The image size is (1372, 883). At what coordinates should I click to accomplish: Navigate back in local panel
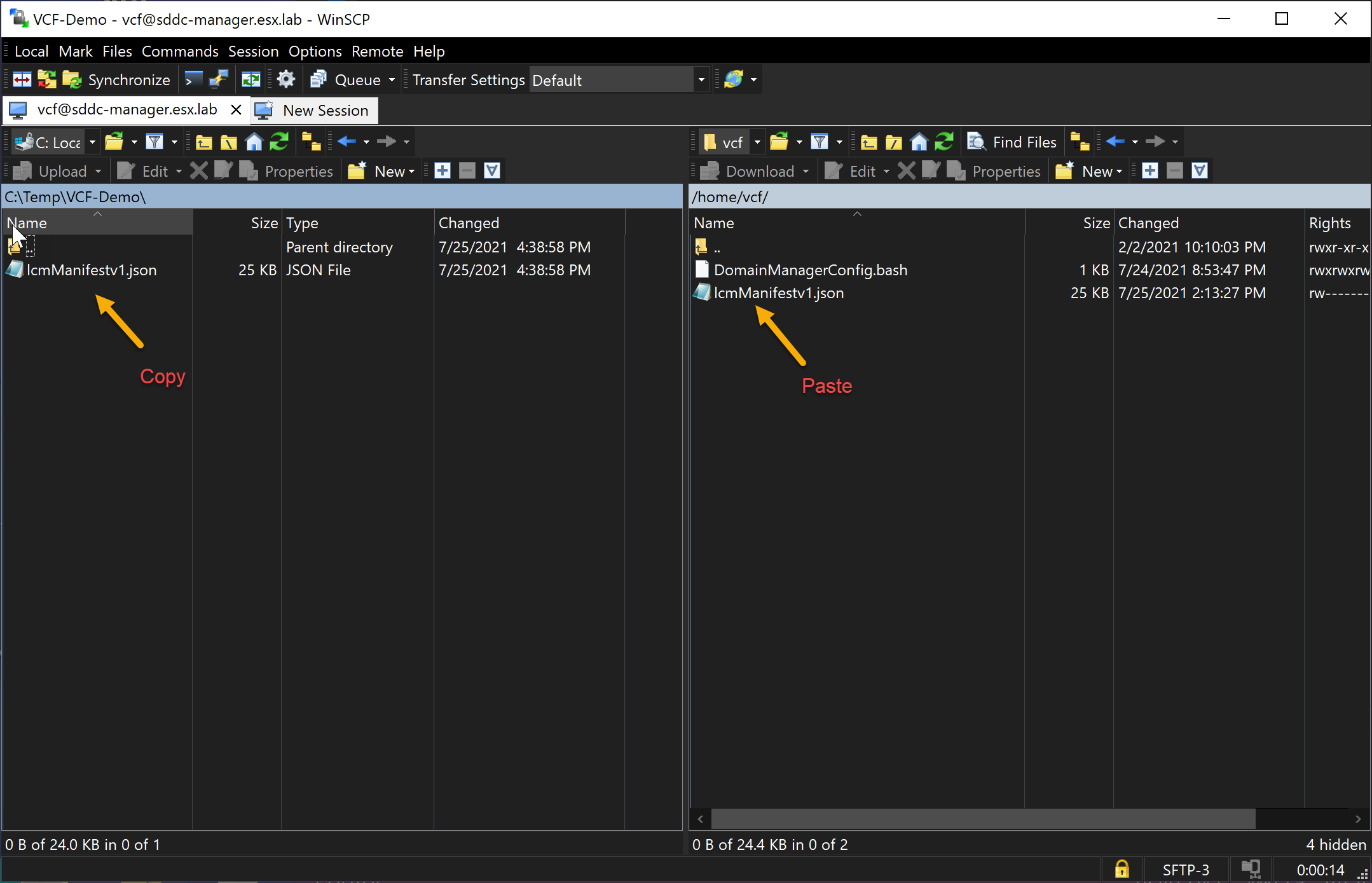tap(347, 141)
